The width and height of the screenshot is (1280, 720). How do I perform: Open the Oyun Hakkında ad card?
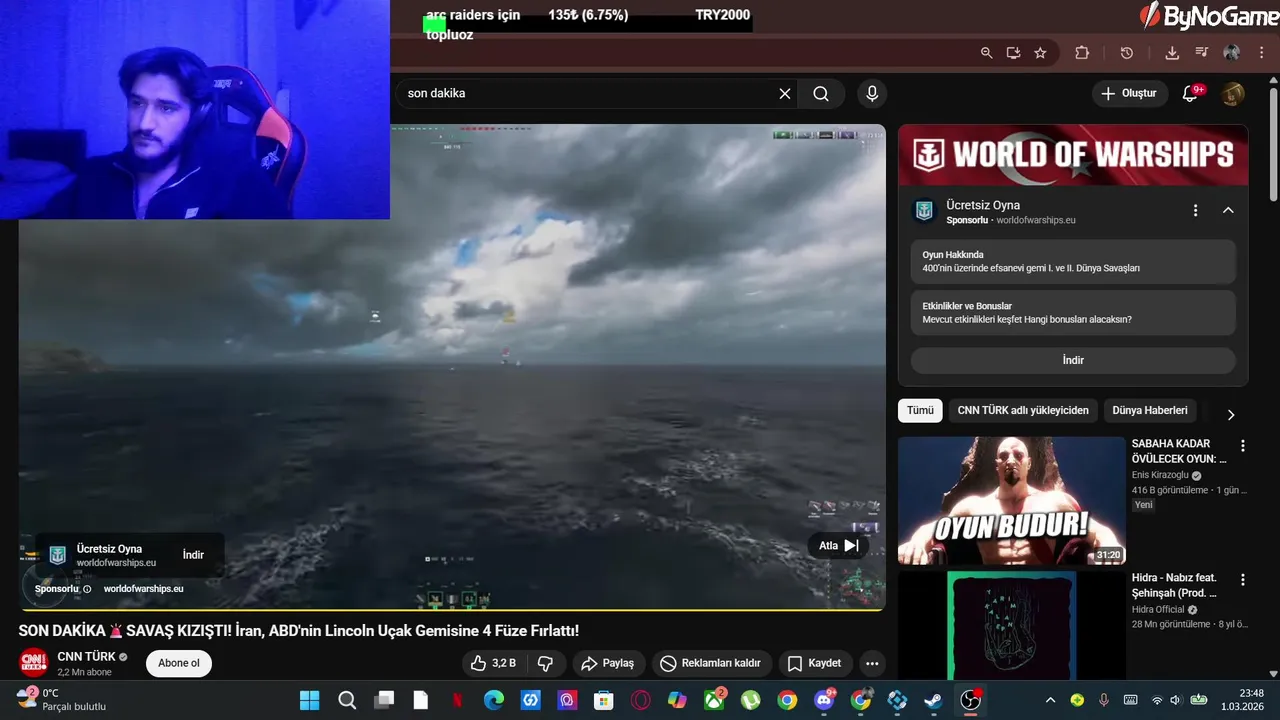click(1073, 262)
